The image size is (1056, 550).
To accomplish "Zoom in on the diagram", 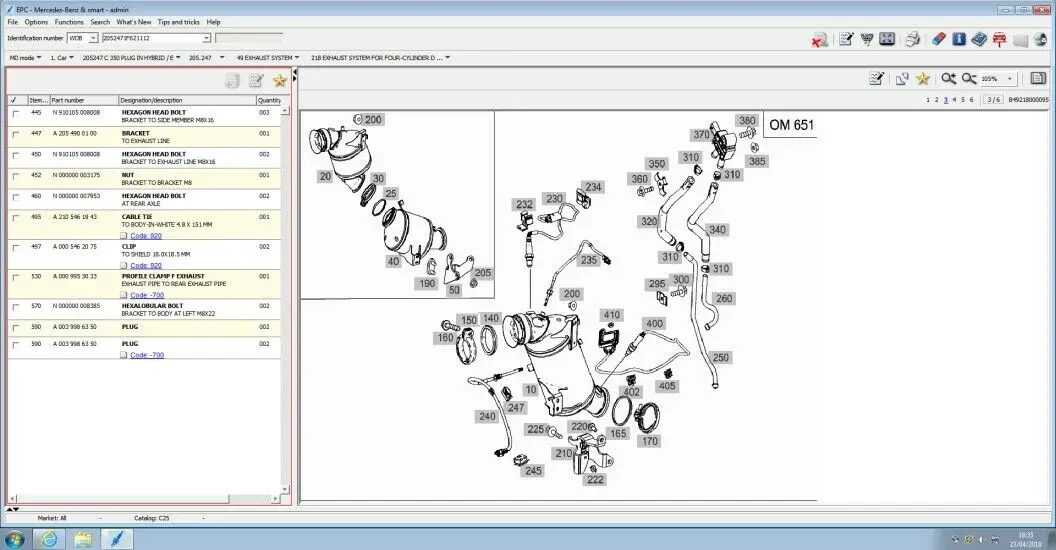I will point(948,79).
